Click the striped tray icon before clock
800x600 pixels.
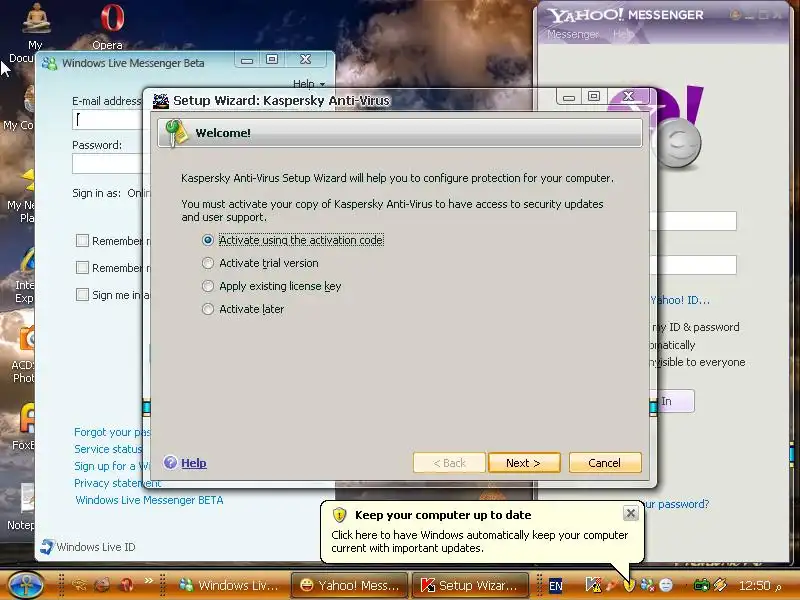[720, 585]
